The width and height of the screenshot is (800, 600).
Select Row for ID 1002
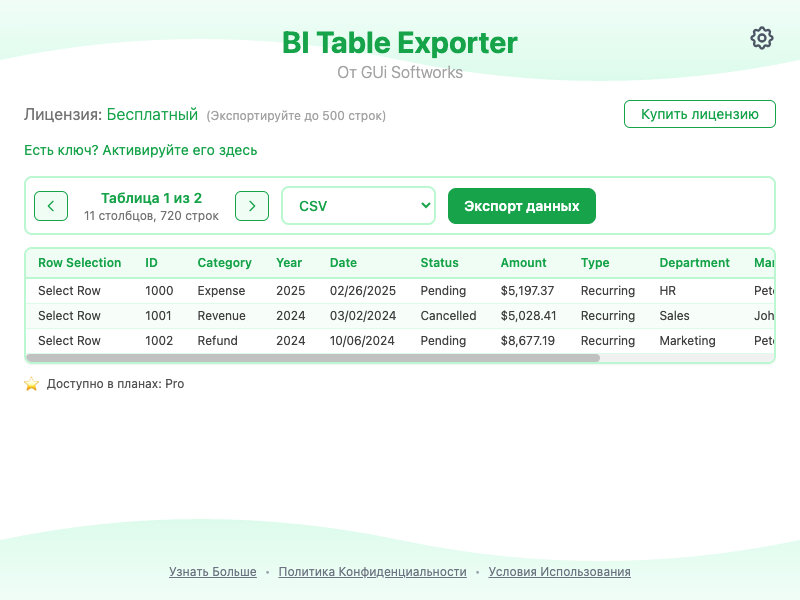tap(69, 341)
